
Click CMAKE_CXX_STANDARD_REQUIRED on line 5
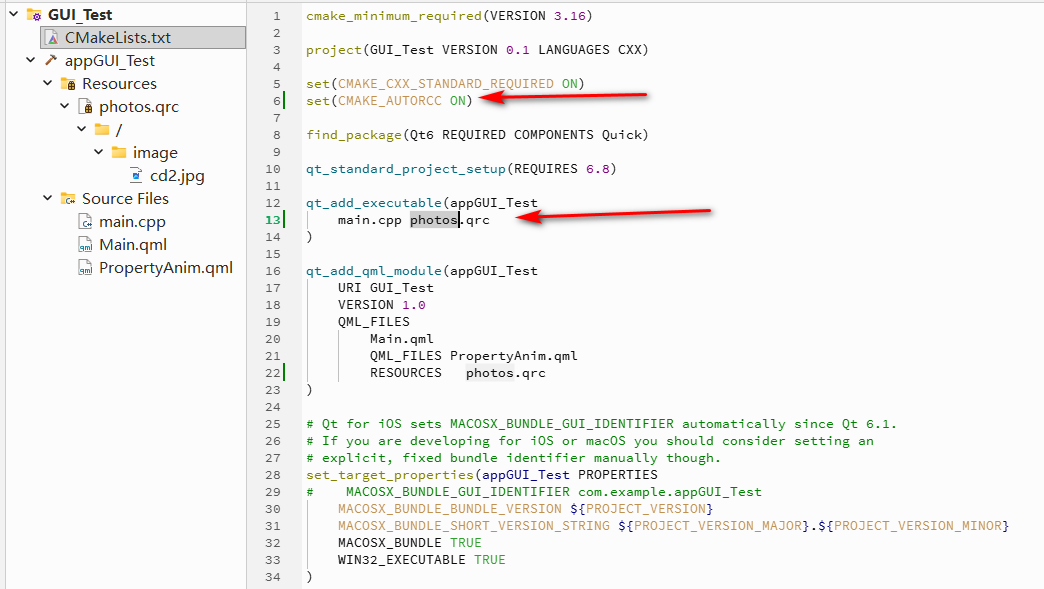(x=445, y=84)
